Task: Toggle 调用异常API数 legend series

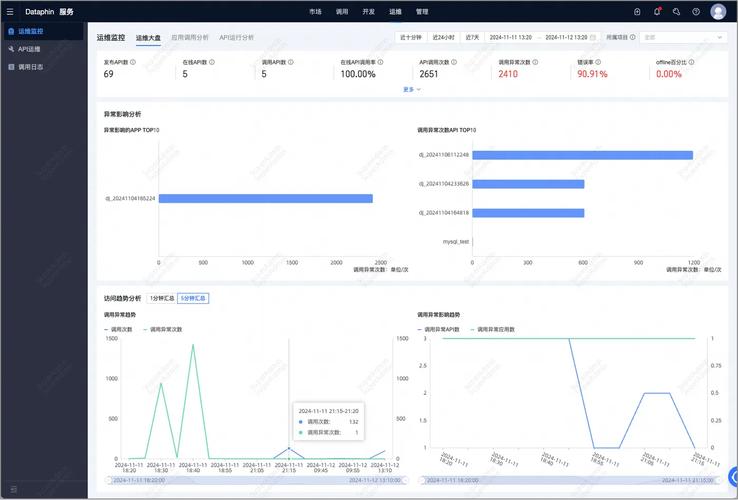Action: 438,330
